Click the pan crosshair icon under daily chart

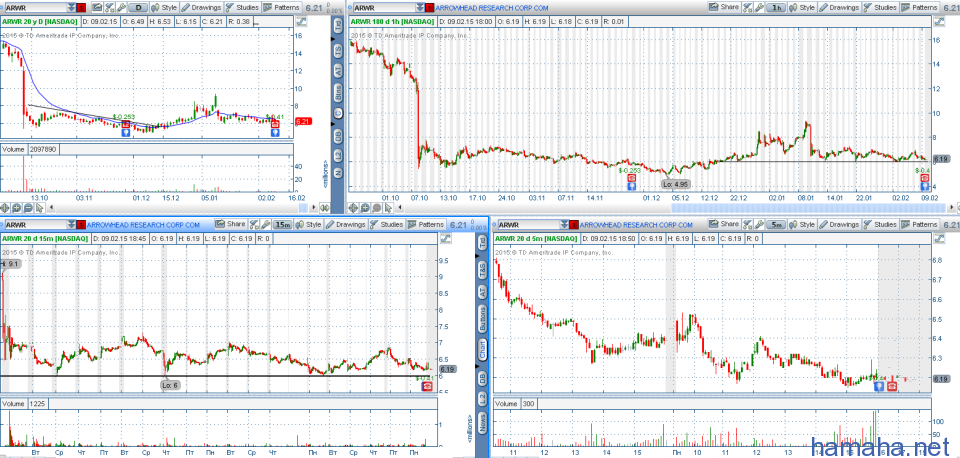(x=6, y=208)
